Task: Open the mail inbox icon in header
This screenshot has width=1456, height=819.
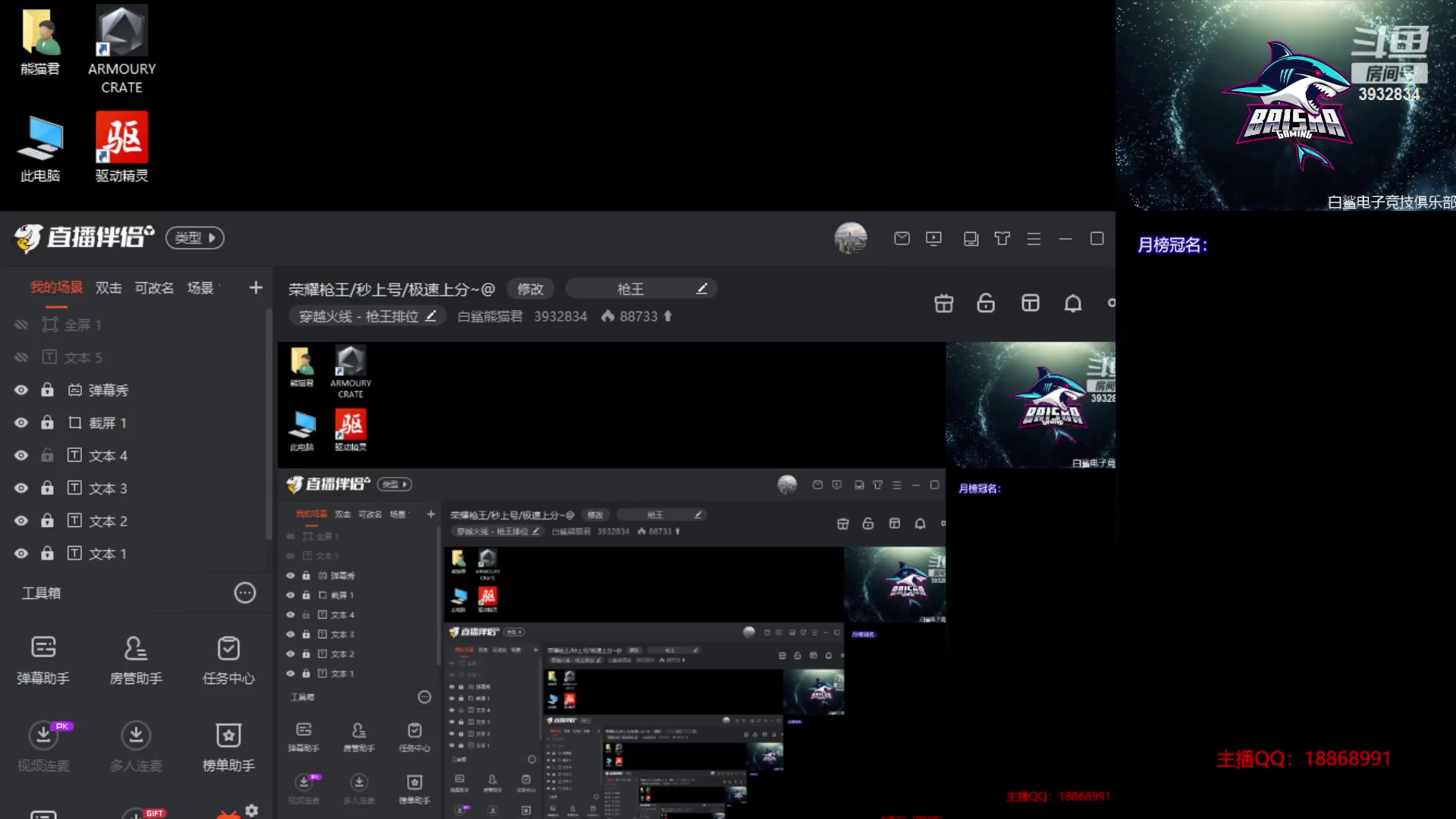Action: (x=902, y=239)
